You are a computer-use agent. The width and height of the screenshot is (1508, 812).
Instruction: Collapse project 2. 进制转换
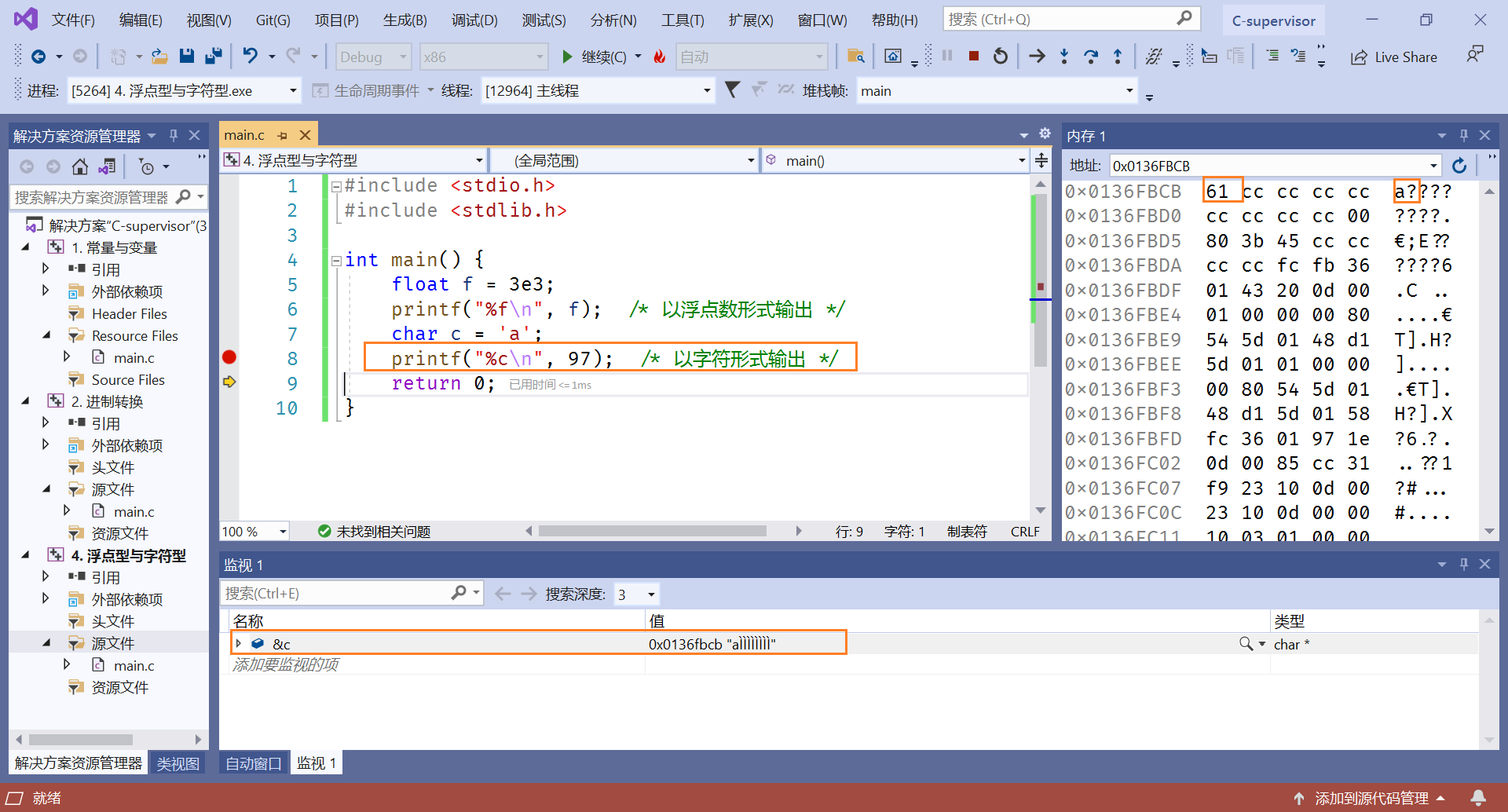click(26, 401)
